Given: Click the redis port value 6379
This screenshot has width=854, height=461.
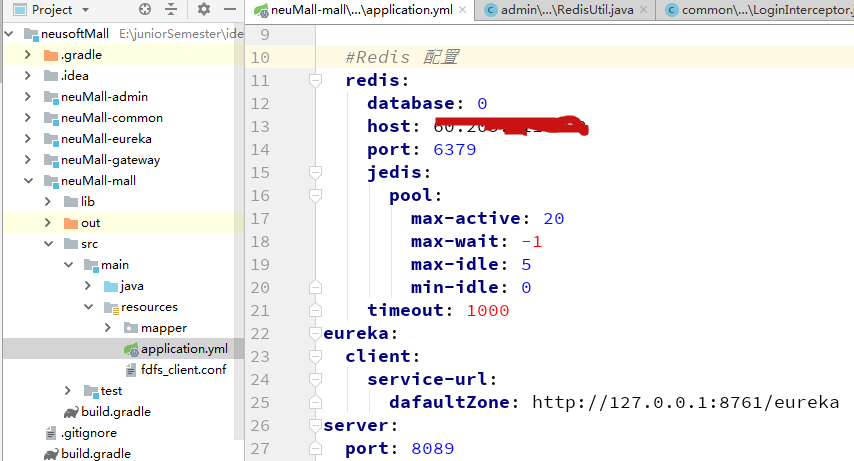Looking at the screenshot, I should point(455,149).
